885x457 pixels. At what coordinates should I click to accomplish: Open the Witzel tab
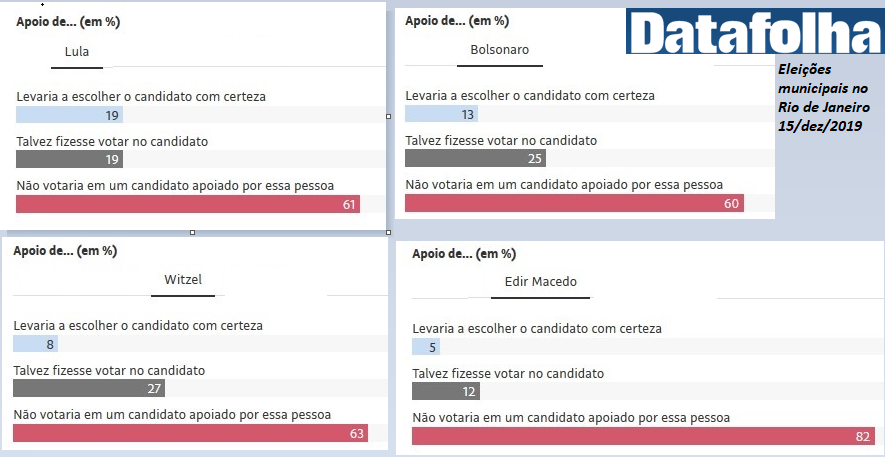pos(183,280)
